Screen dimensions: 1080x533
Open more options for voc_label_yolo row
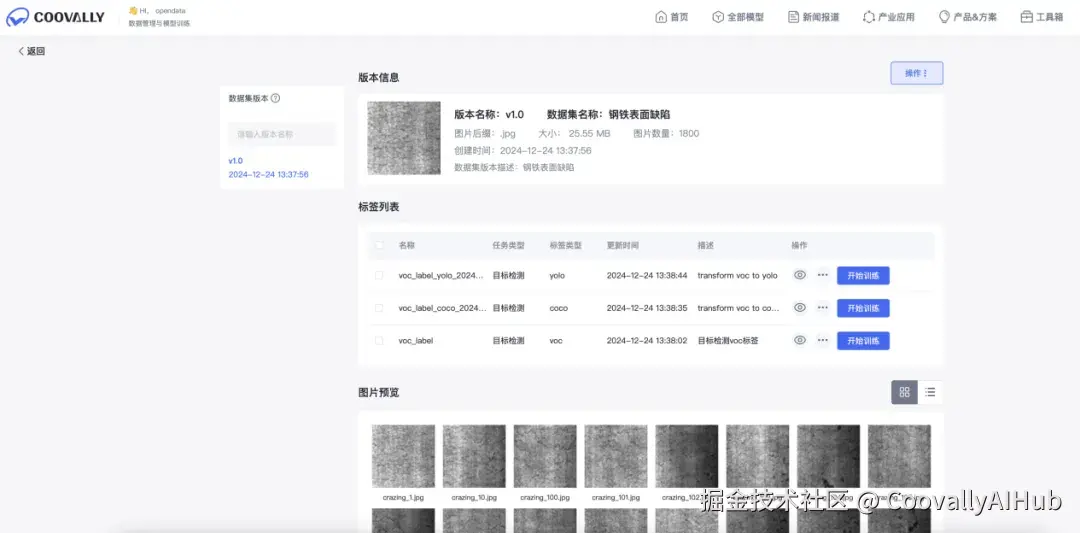823,275
